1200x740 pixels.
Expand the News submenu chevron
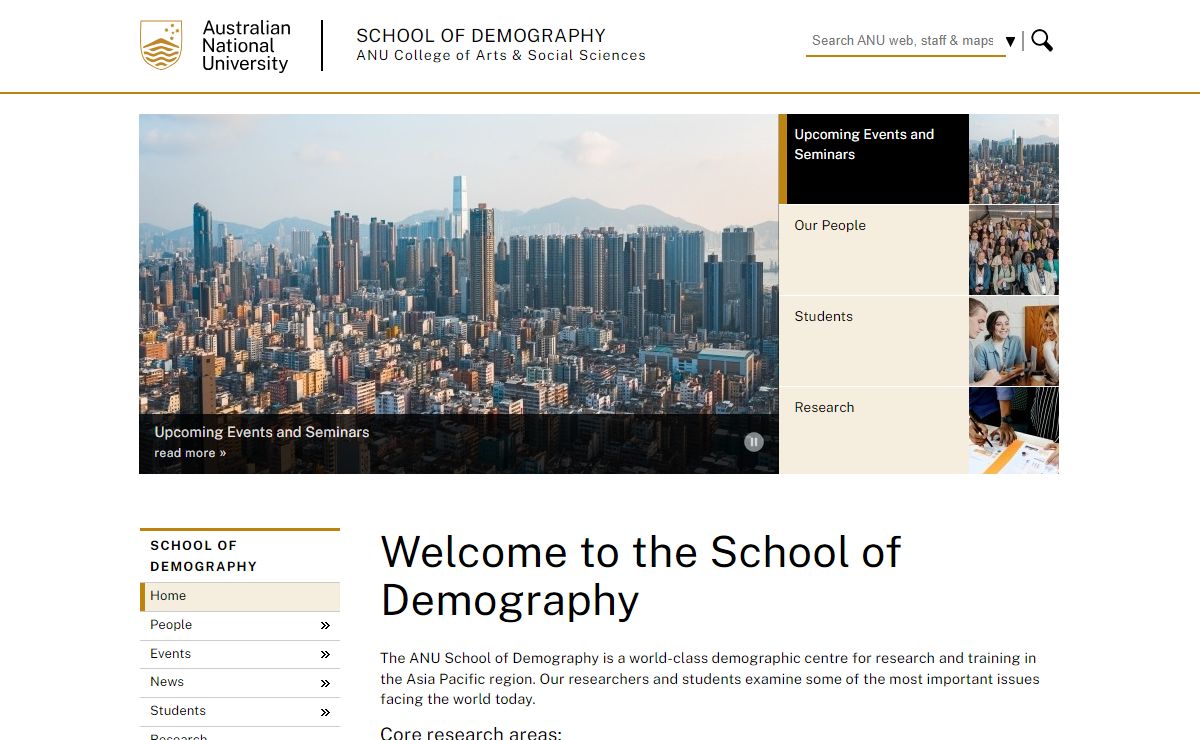(x=325, y=684)
